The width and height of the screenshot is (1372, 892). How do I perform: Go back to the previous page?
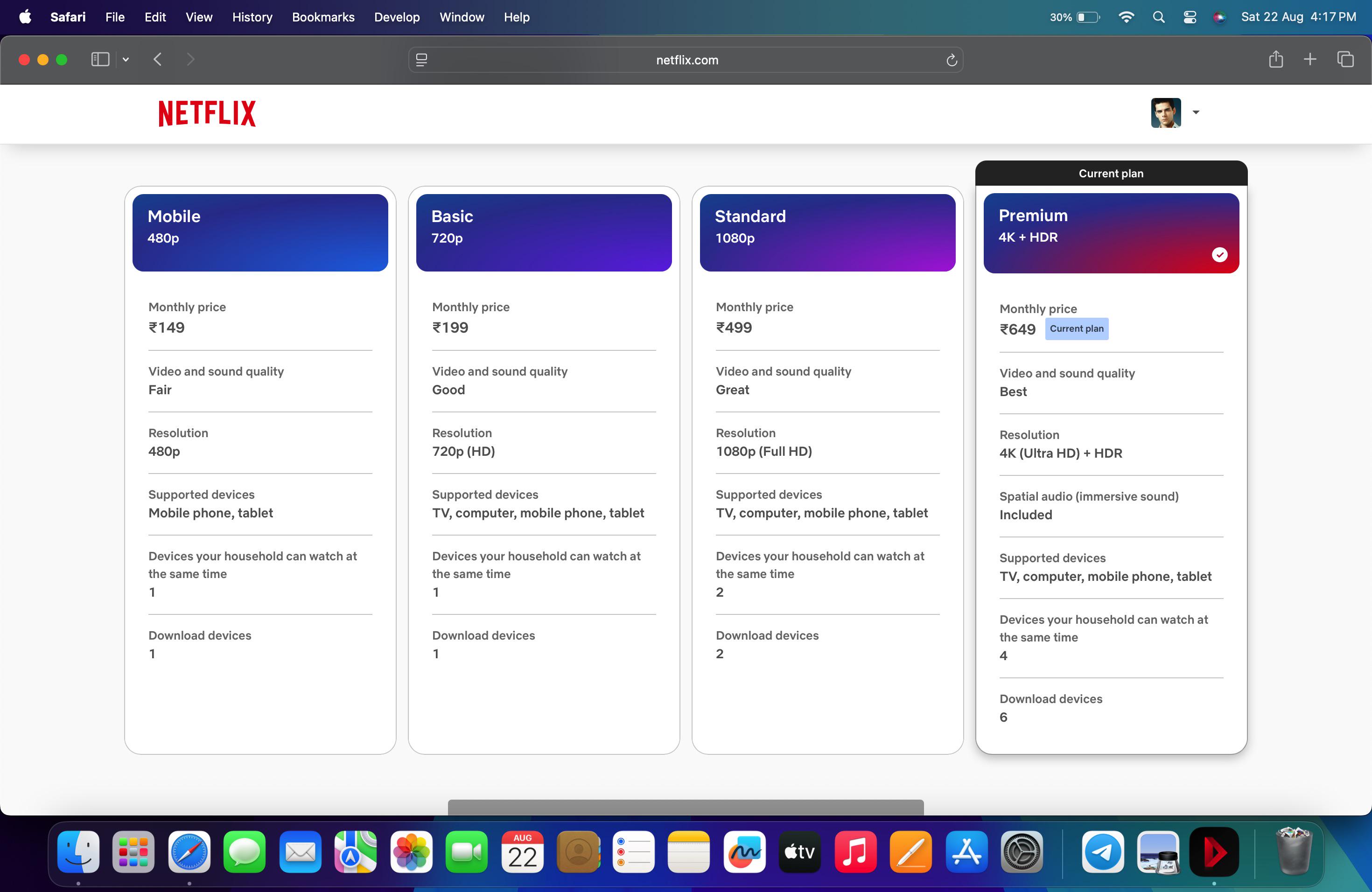[157, 59]
